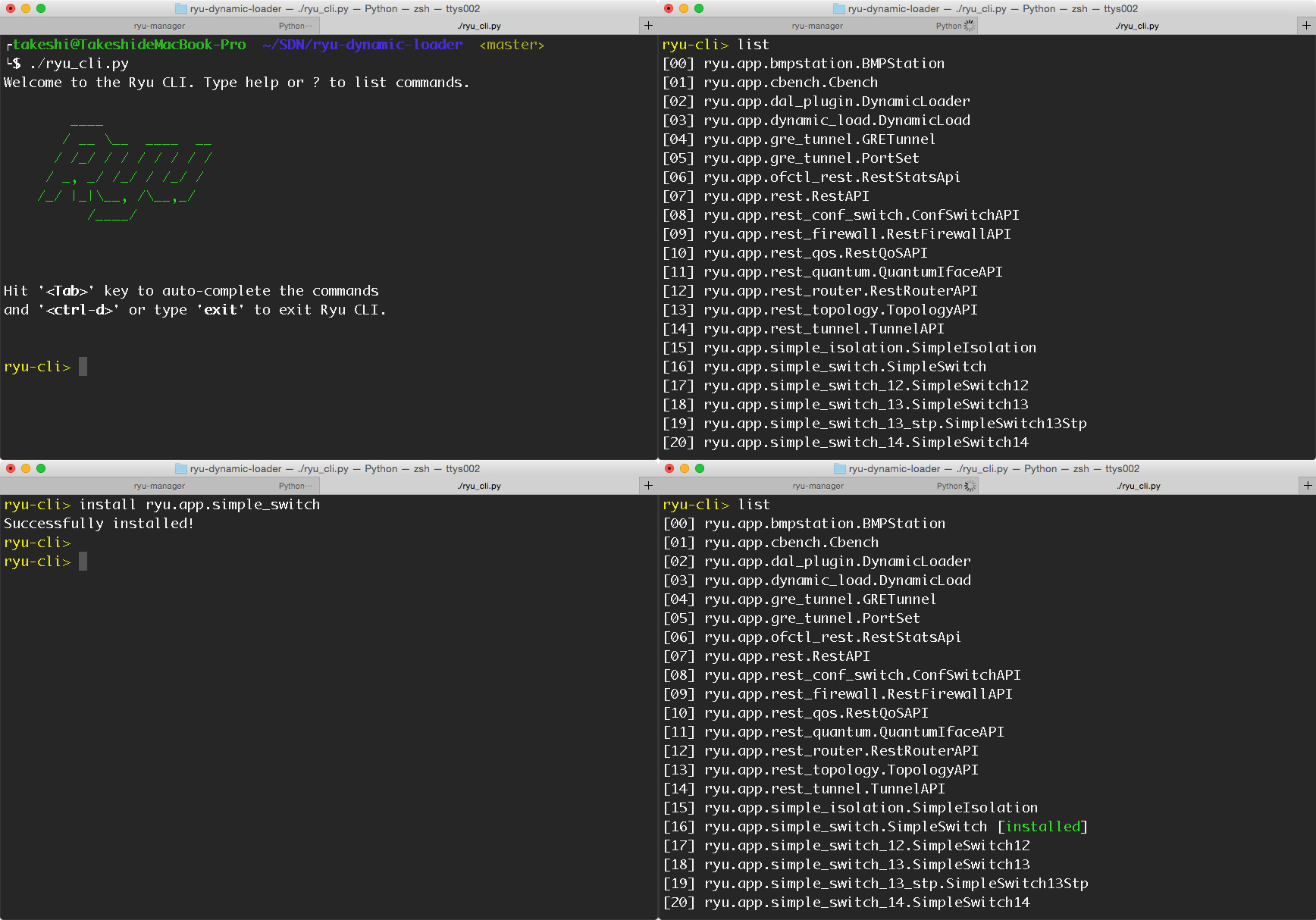Select ./ryu_cli.py tab in install-command window

[479, 486]
